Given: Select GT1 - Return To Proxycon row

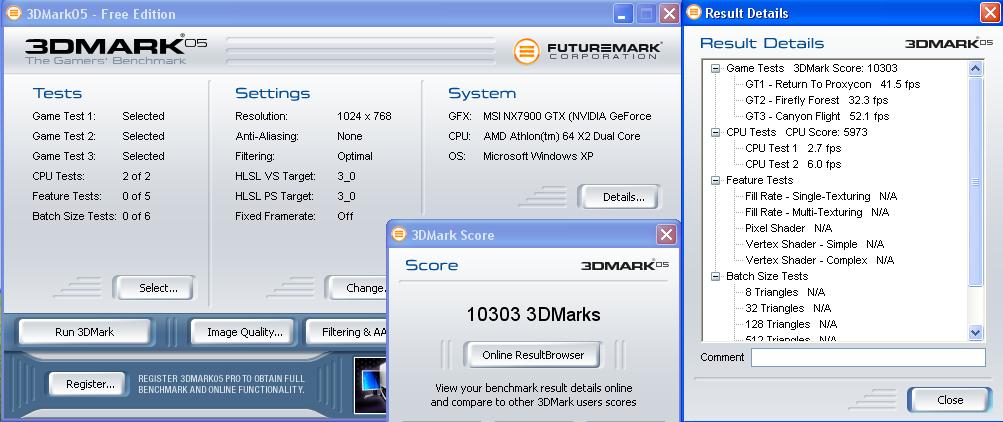Looking at the screenshot, I should tap(832, 84).
